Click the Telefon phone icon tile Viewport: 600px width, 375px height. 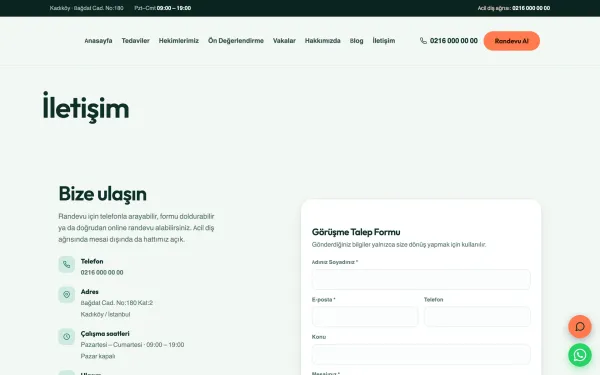tap(67, 264)
